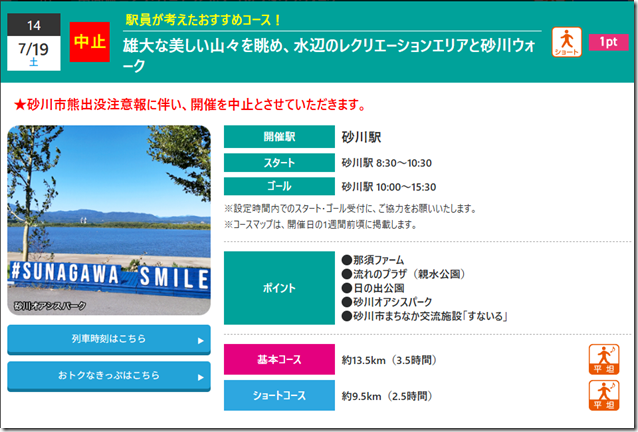
Task: Click the point ●砂川市まちなか交流施設「すないる」
Action: [425, 316]
